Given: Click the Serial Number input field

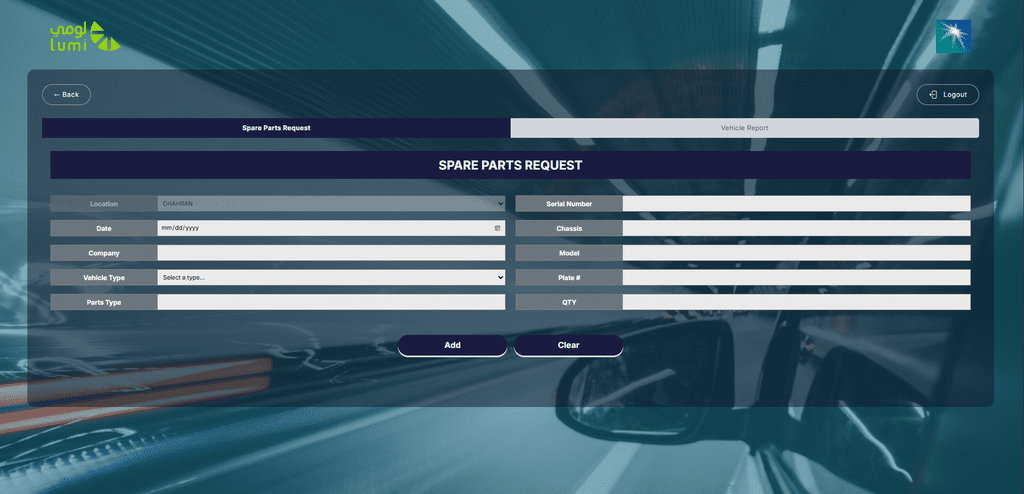Looking at the screenshot, I should click(x=796, y=204).
